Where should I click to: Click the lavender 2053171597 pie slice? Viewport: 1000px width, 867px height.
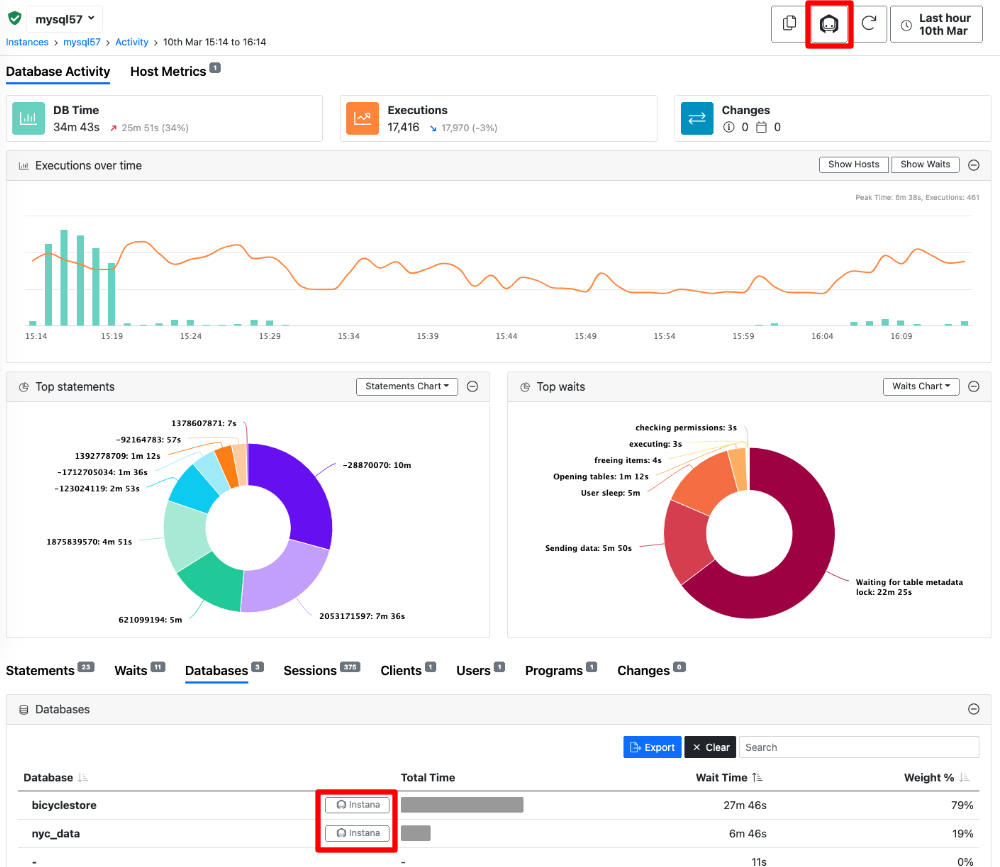coord(285,579)
